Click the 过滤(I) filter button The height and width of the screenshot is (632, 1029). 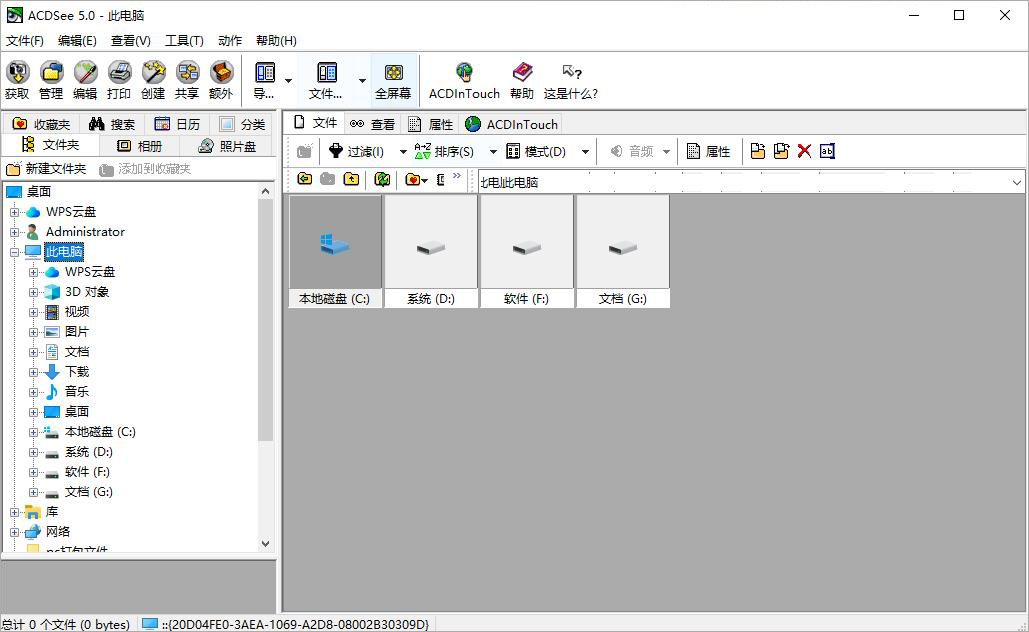tap(357, 152)
